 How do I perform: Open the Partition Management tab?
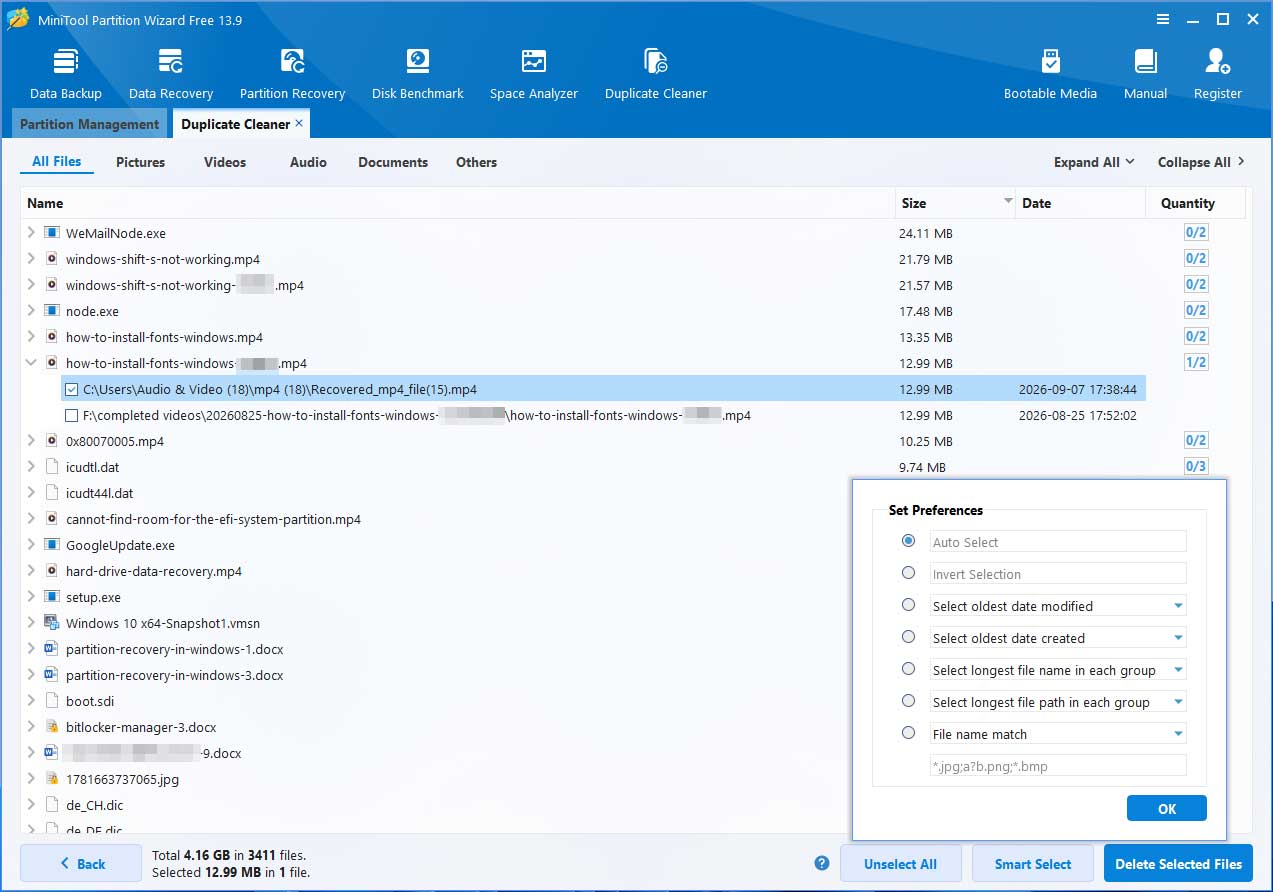[x=89, y=124]
